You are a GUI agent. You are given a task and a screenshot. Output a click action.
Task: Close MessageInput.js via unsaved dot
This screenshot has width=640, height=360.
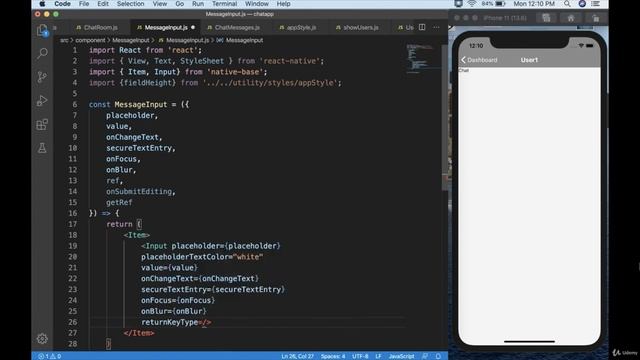pos(193,27)
